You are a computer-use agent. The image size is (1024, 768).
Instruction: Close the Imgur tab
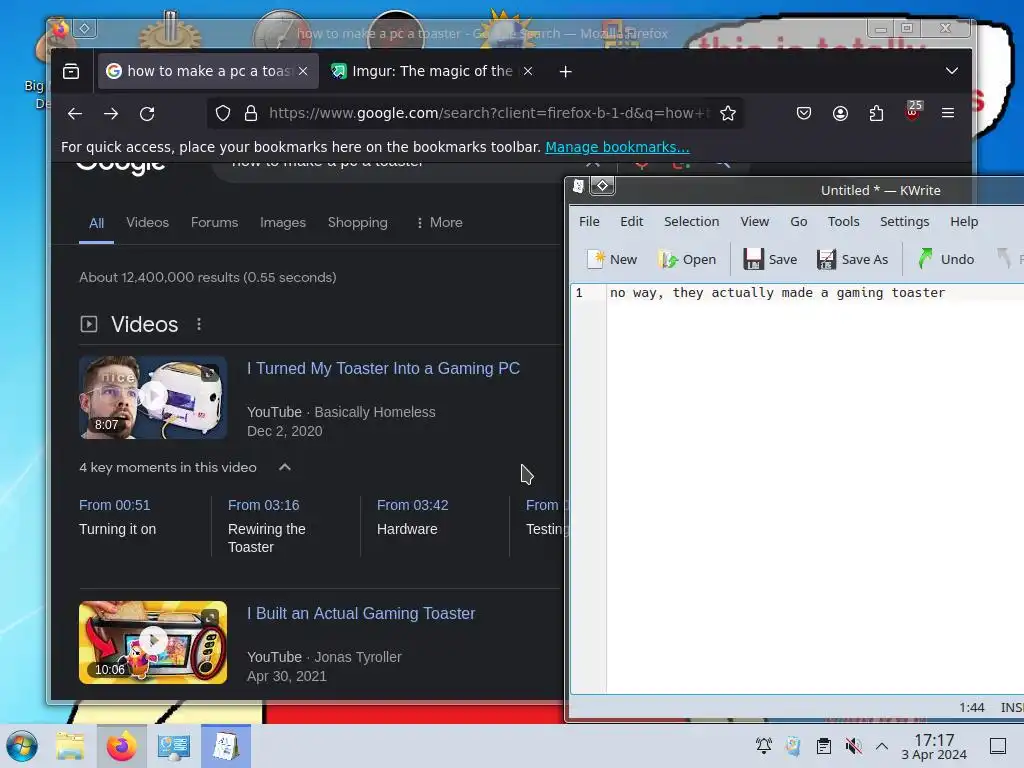(528, 71)
